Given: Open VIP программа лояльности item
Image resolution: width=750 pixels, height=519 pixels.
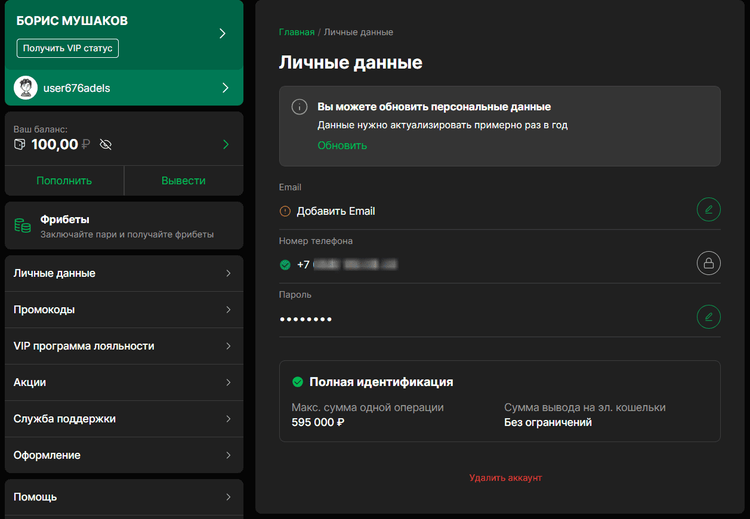Looking at the screenshot, I should tap(124, 346).
